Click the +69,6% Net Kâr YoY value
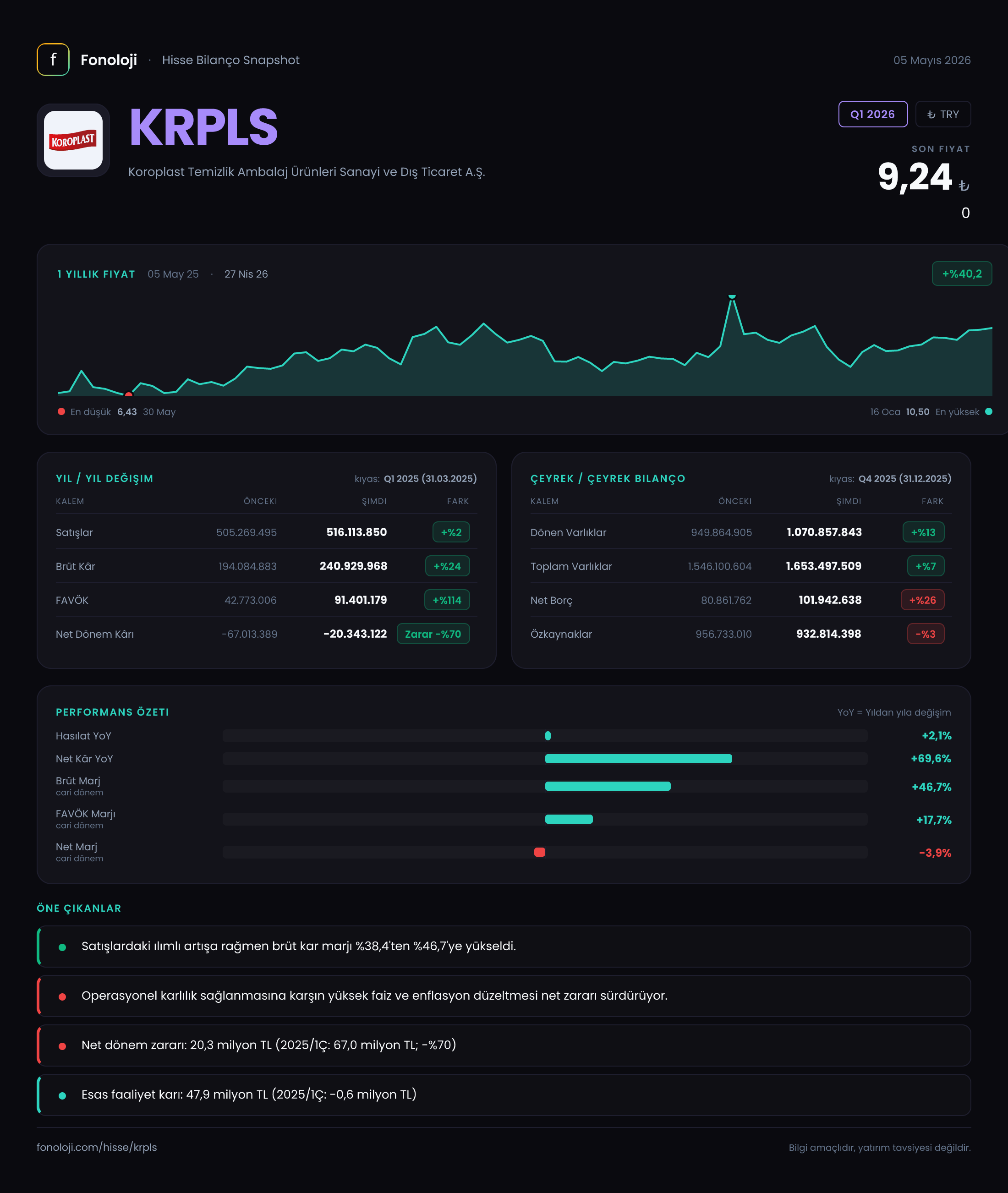This screenshot has width=1008, height=1193. coord(931,758)
